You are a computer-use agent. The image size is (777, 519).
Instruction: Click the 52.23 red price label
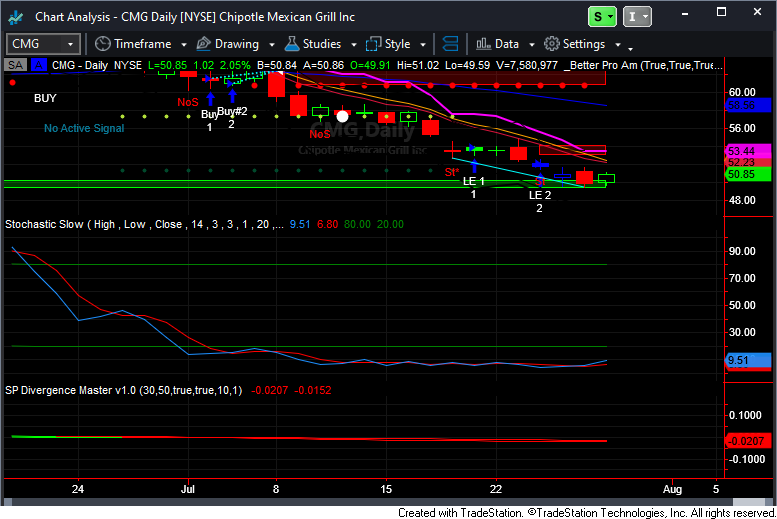tap(749, 162)
